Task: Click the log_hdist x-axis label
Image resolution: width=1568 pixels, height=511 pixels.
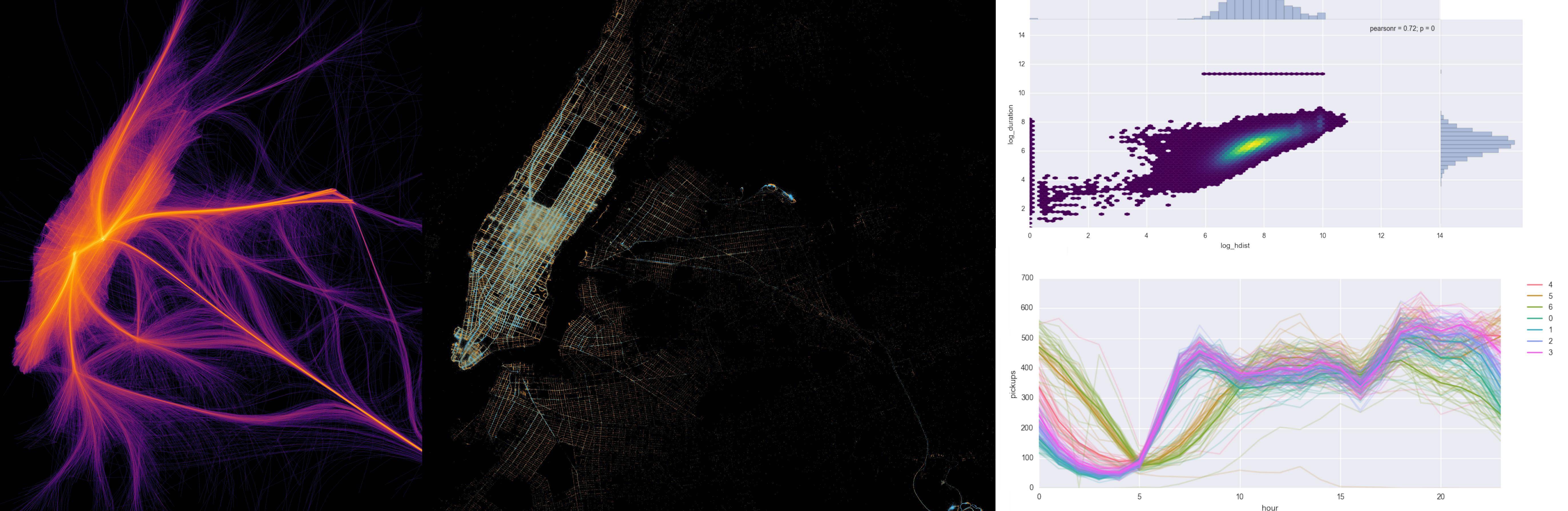Action: coord(1234,246)
